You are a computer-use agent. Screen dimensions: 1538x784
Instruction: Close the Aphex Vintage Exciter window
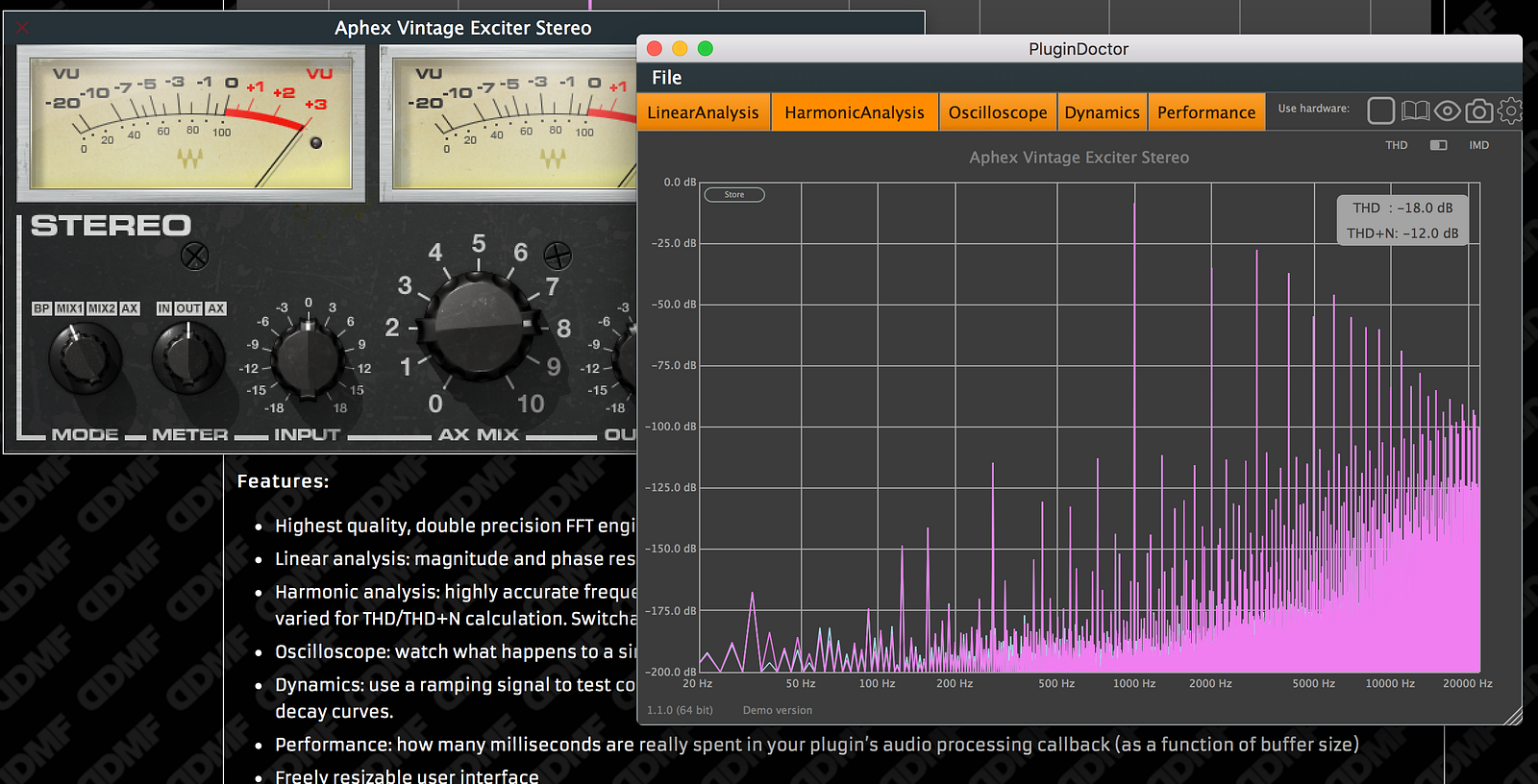pyautogui.click(x=22, y=27)
